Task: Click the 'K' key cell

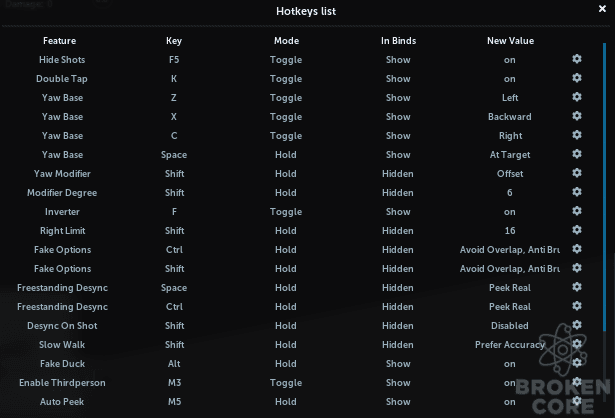Action: 174,79
